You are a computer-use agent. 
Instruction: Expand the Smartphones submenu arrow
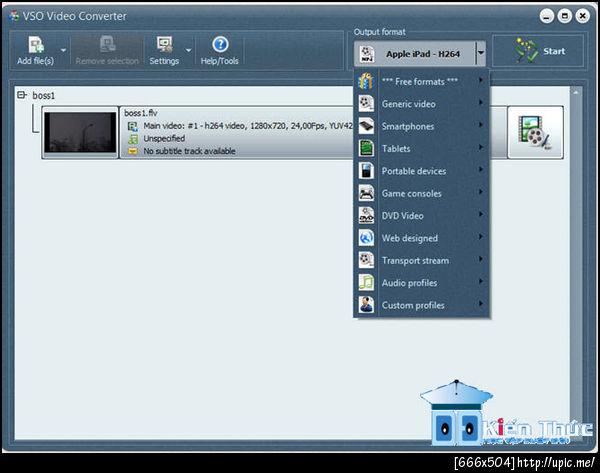click(x=481, y=125)
